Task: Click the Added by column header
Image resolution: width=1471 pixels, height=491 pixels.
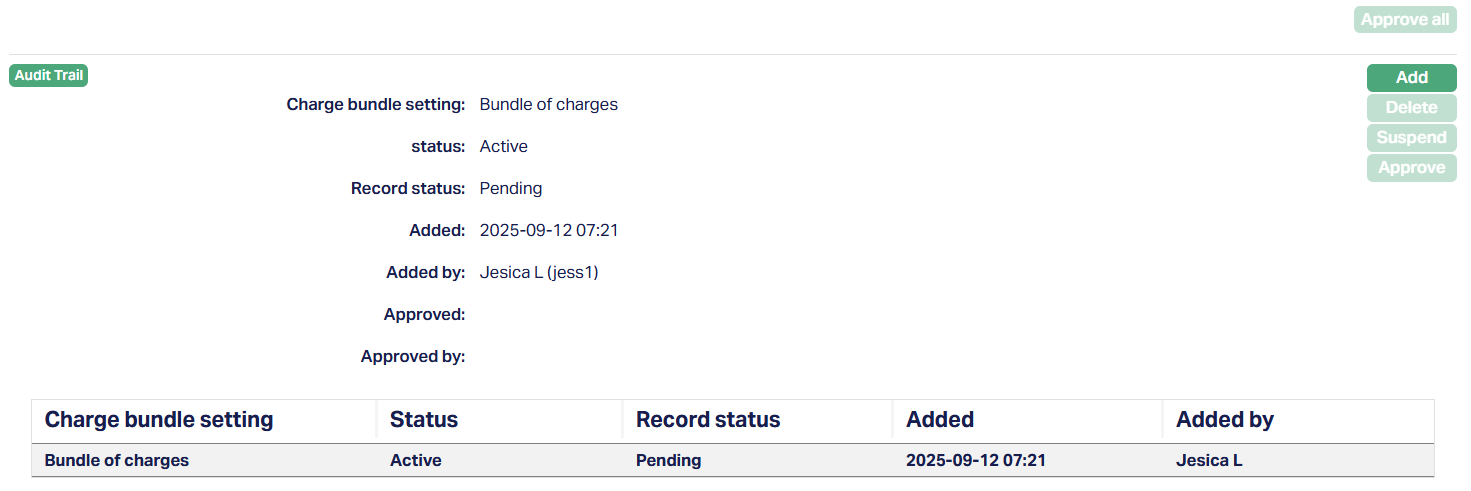Action: [1225, 420]
